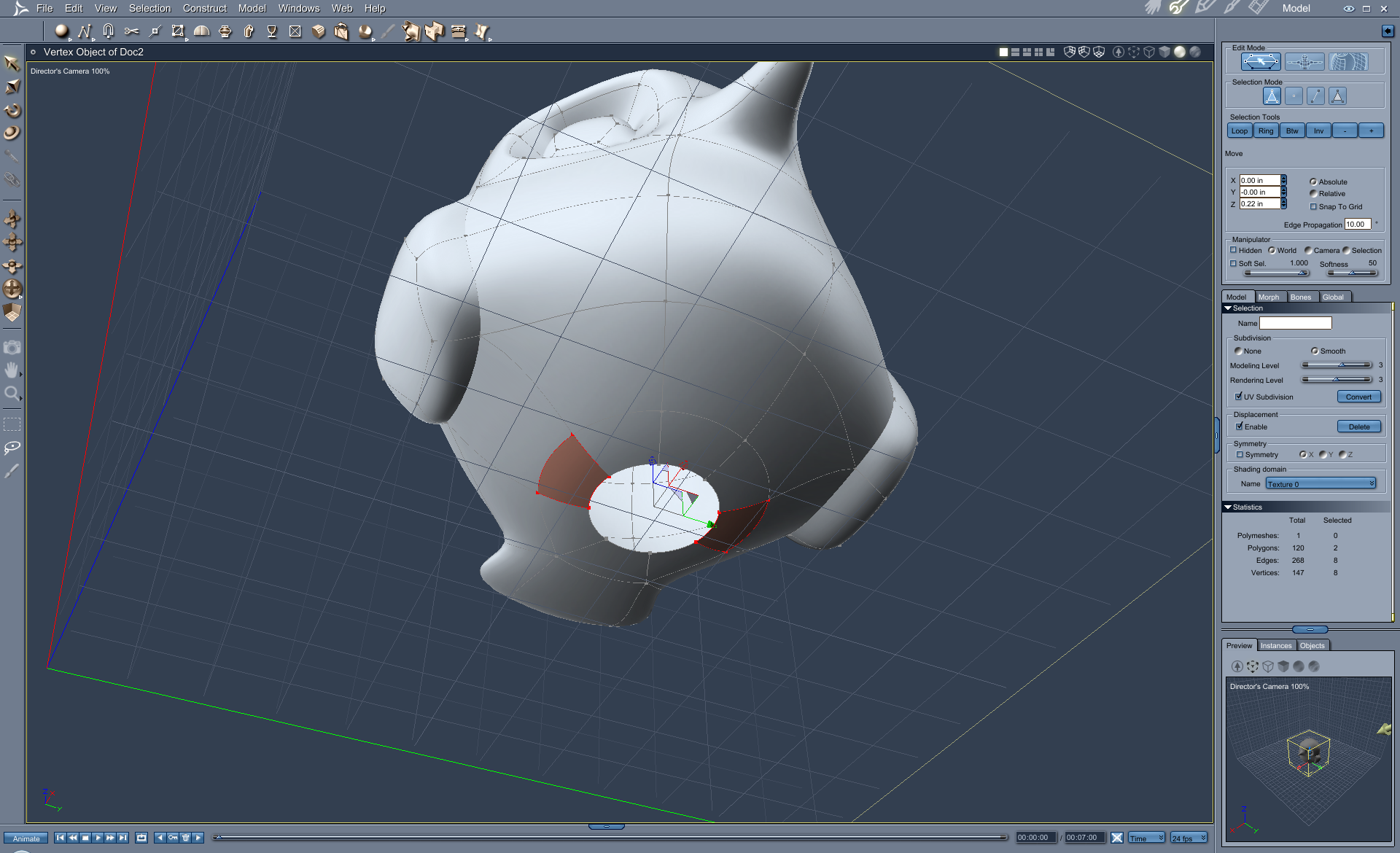The height and width of the screenshot is (853, 1400).
Task: Select the magnet tool icon
Action: click(108, 31)
